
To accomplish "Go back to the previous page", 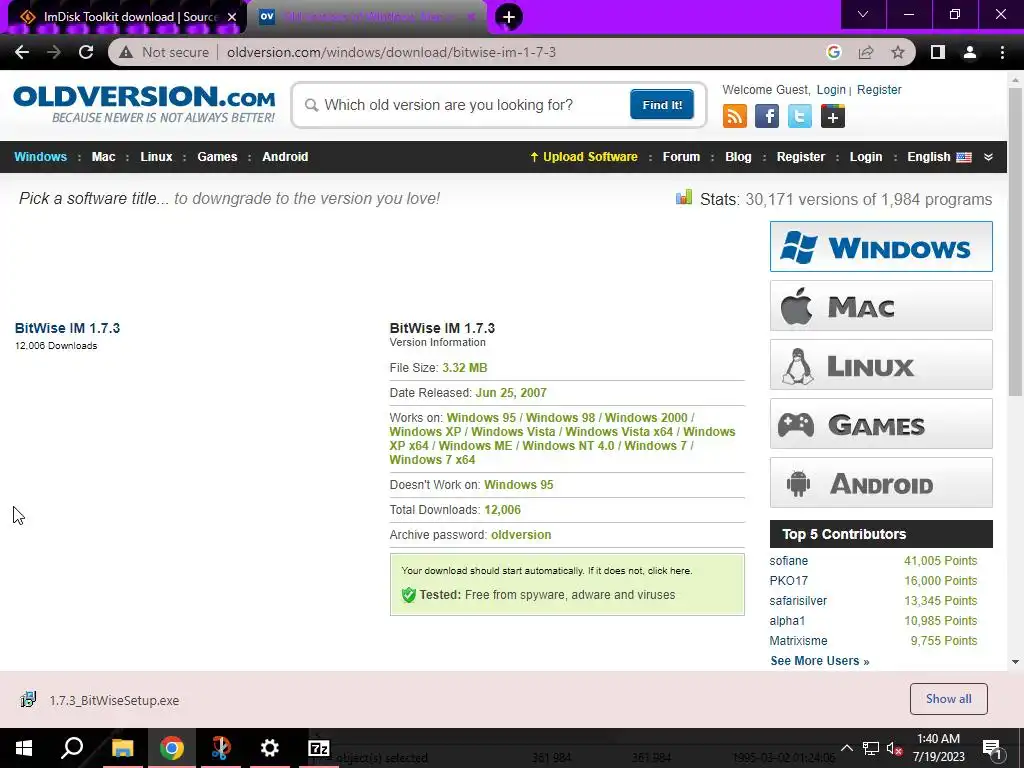I will pyautogui.click(x=22, y=52).
